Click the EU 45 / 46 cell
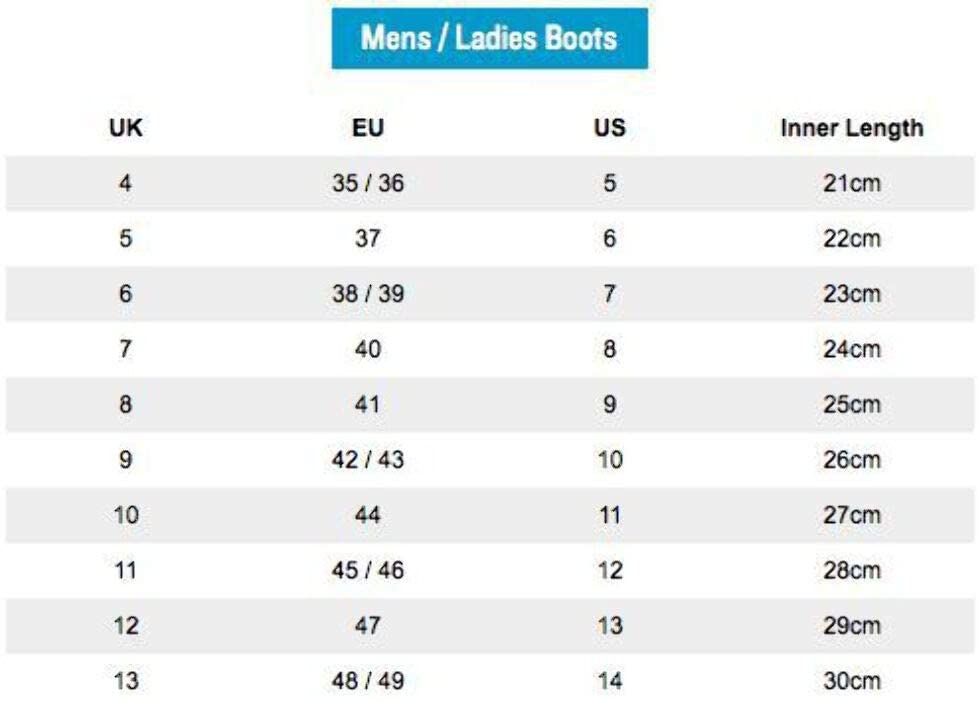 (368, 571)
